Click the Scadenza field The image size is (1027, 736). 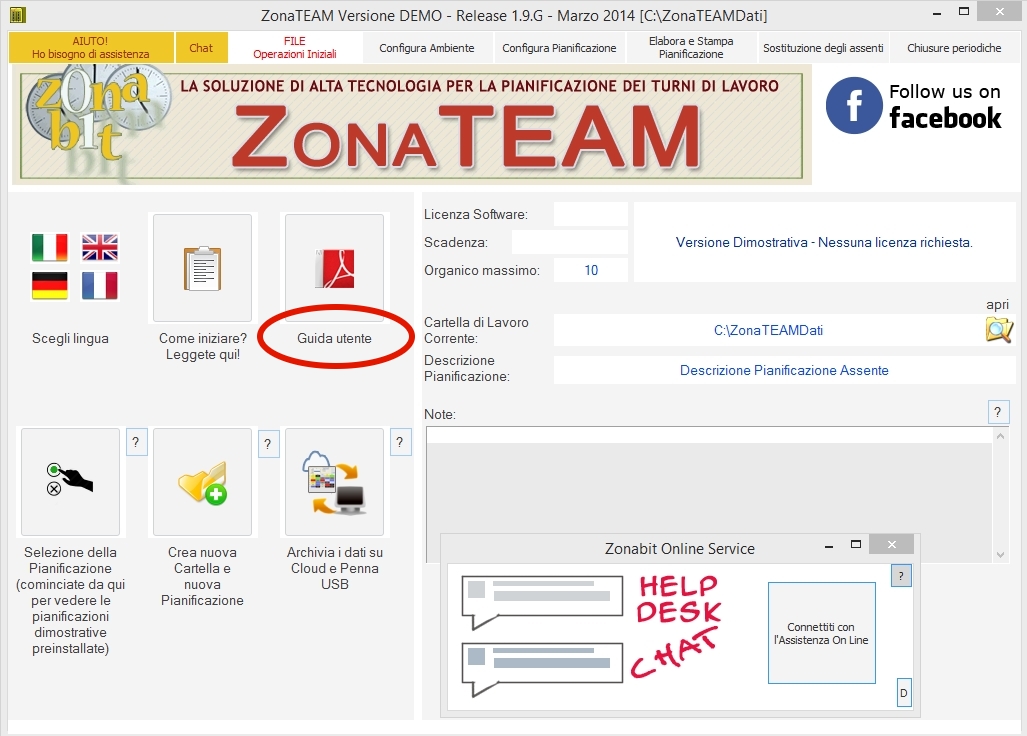(570, 242)
